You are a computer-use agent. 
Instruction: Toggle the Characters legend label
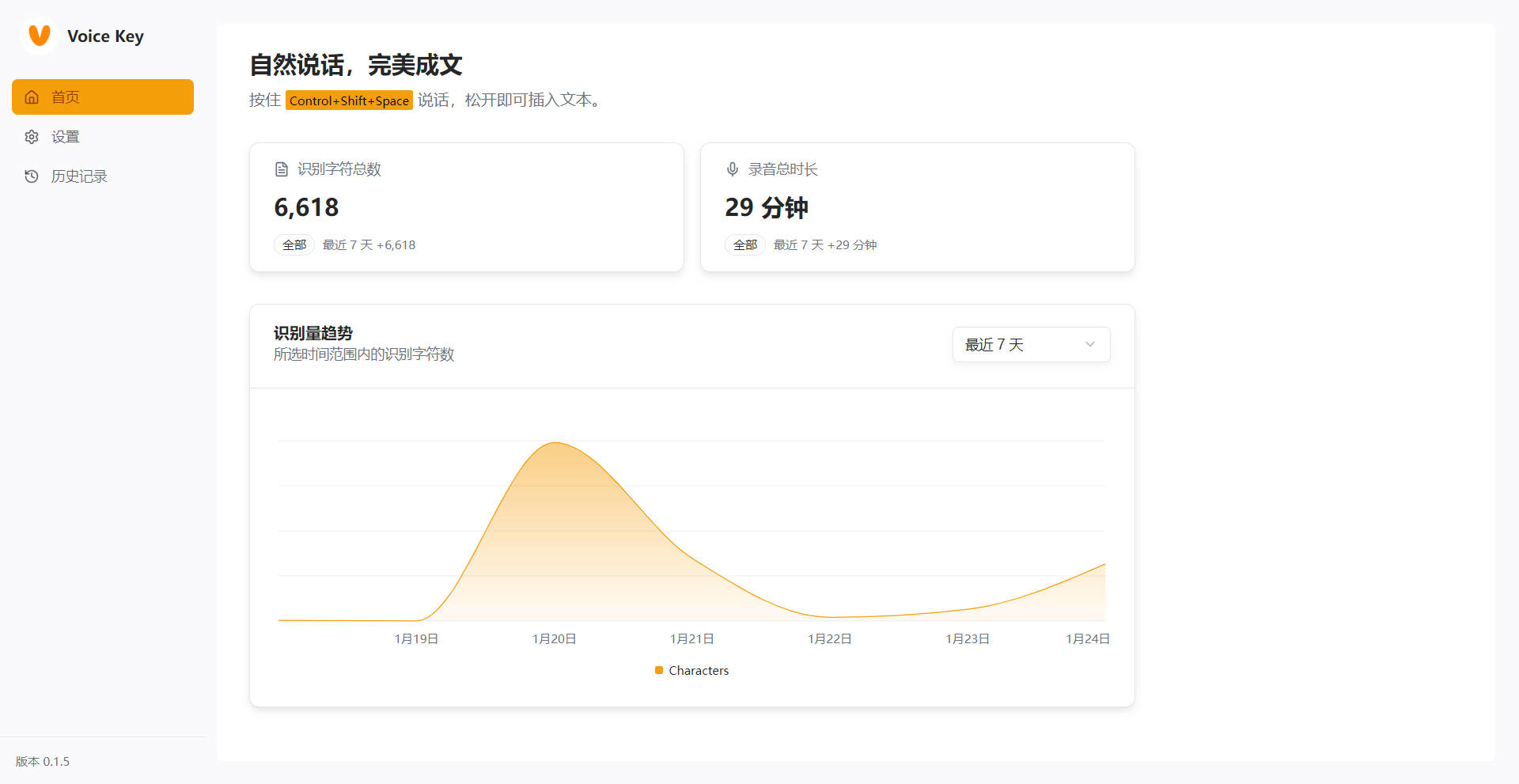[x=699, y=670]
